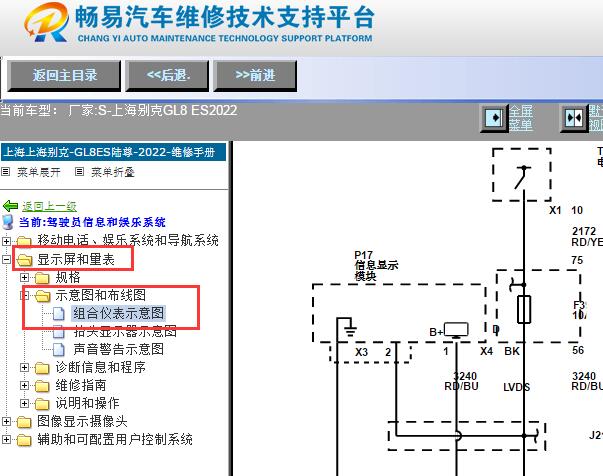
Task: Click the 2172 wire label in diagram
Action: coord(584,231)
